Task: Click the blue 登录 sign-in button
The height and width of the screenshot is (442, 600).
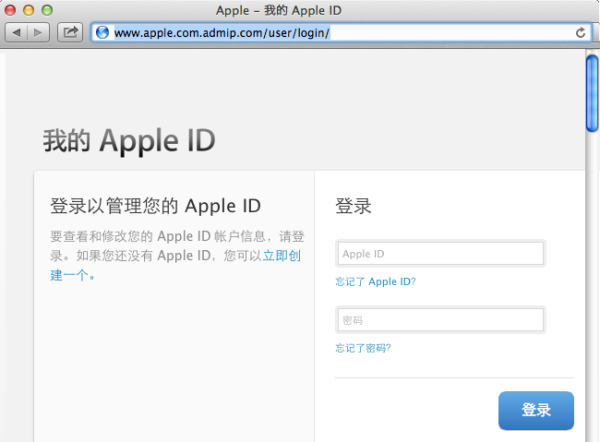Action: 536,410
